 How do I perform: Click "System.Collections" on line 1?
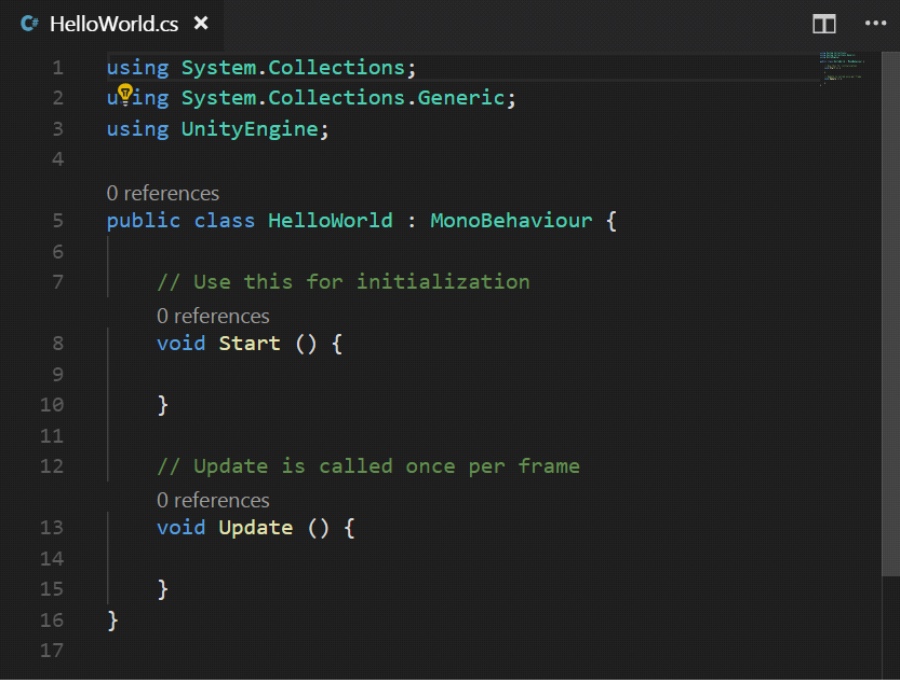click(x=293, y=68)
